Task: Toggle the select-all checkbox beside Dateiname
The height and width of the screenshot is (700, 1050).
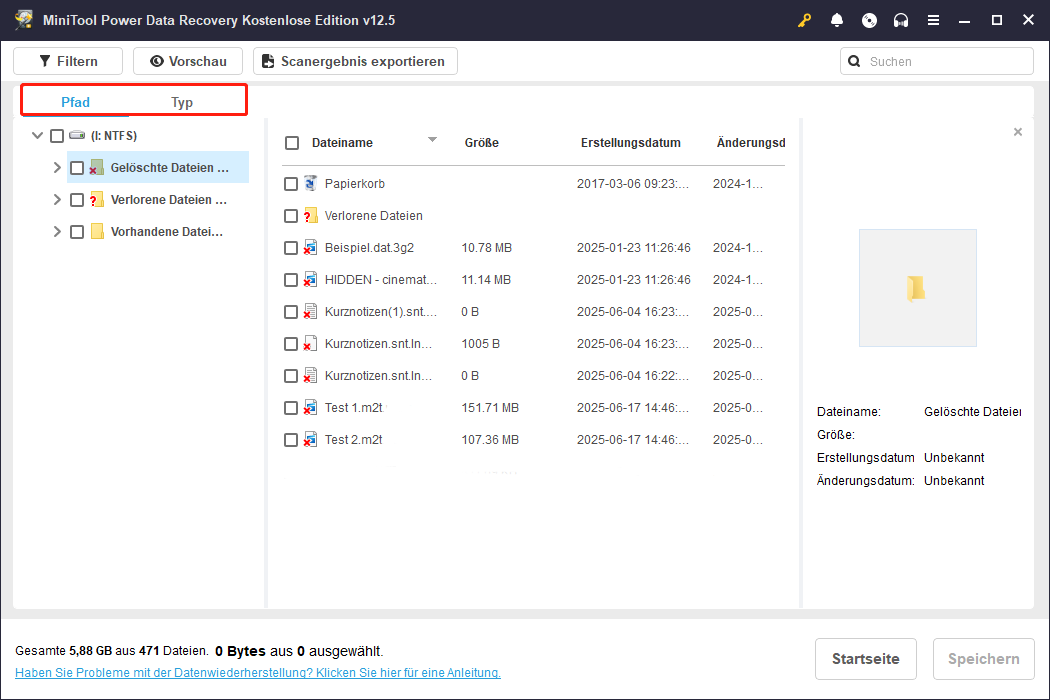Action: coord(292,143)
